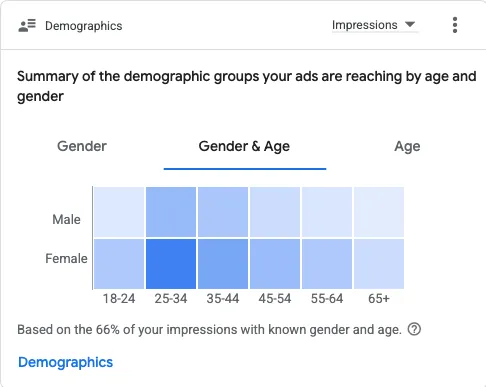The height and width of the screenshot is (387, 486).
Task: Click the Male 18-24 heatmap cell
Action: pos(119,212)
